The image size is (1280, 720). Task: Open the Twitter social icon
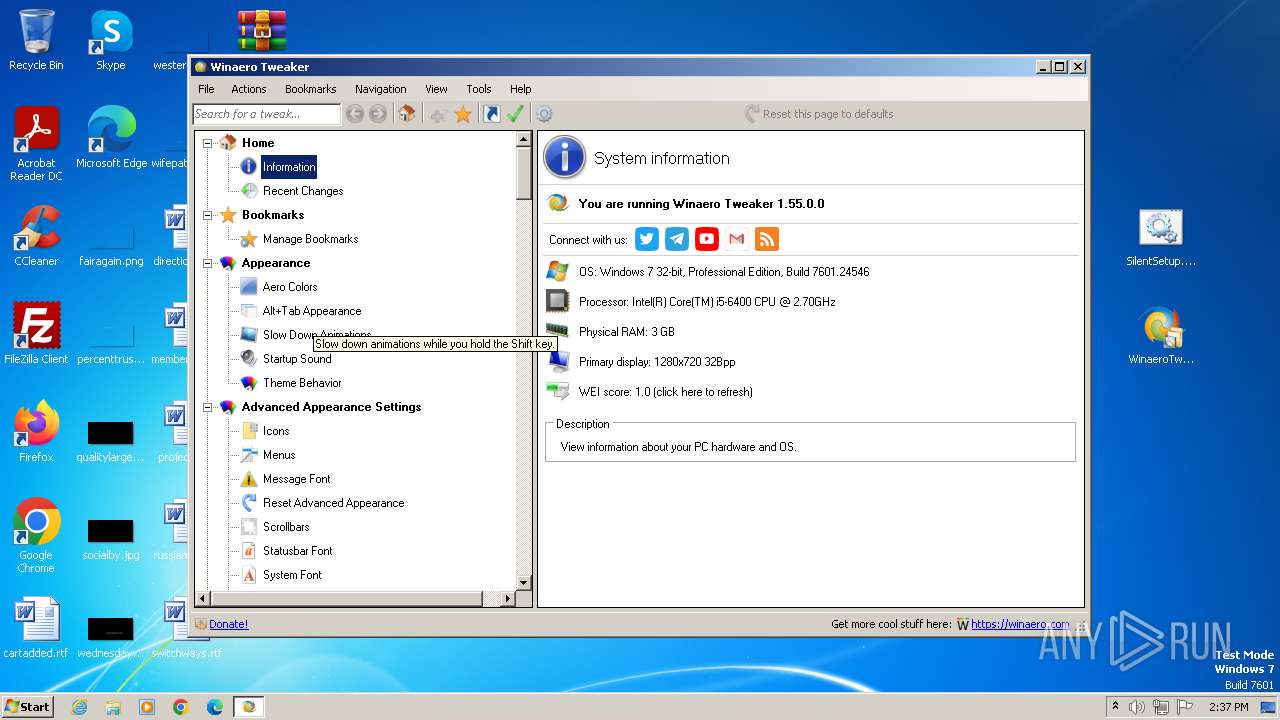click(x=647, y=239)
